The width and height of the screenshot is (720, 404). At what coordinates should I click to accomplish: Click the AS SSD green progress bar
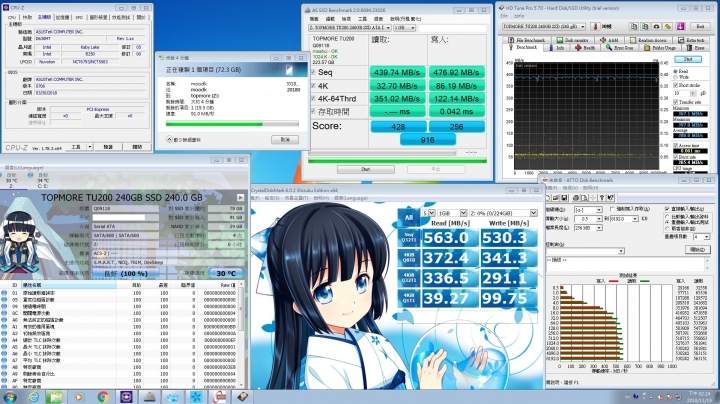(x=397, y=161)
